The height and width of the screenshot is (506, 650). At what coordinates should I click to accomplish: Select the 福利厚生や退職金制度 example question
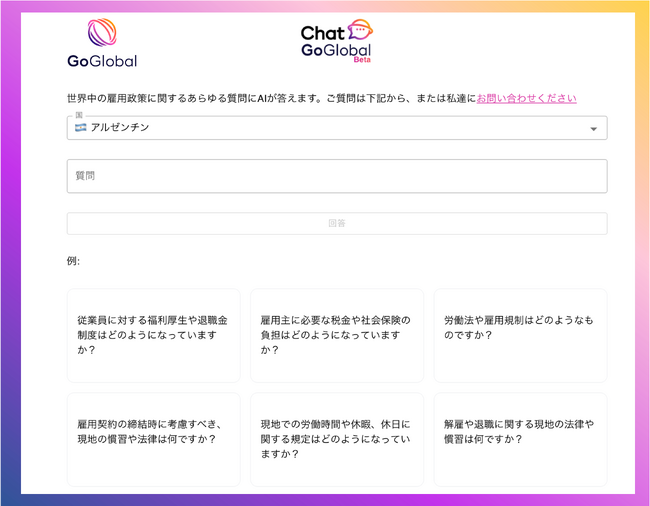point(154,335)
